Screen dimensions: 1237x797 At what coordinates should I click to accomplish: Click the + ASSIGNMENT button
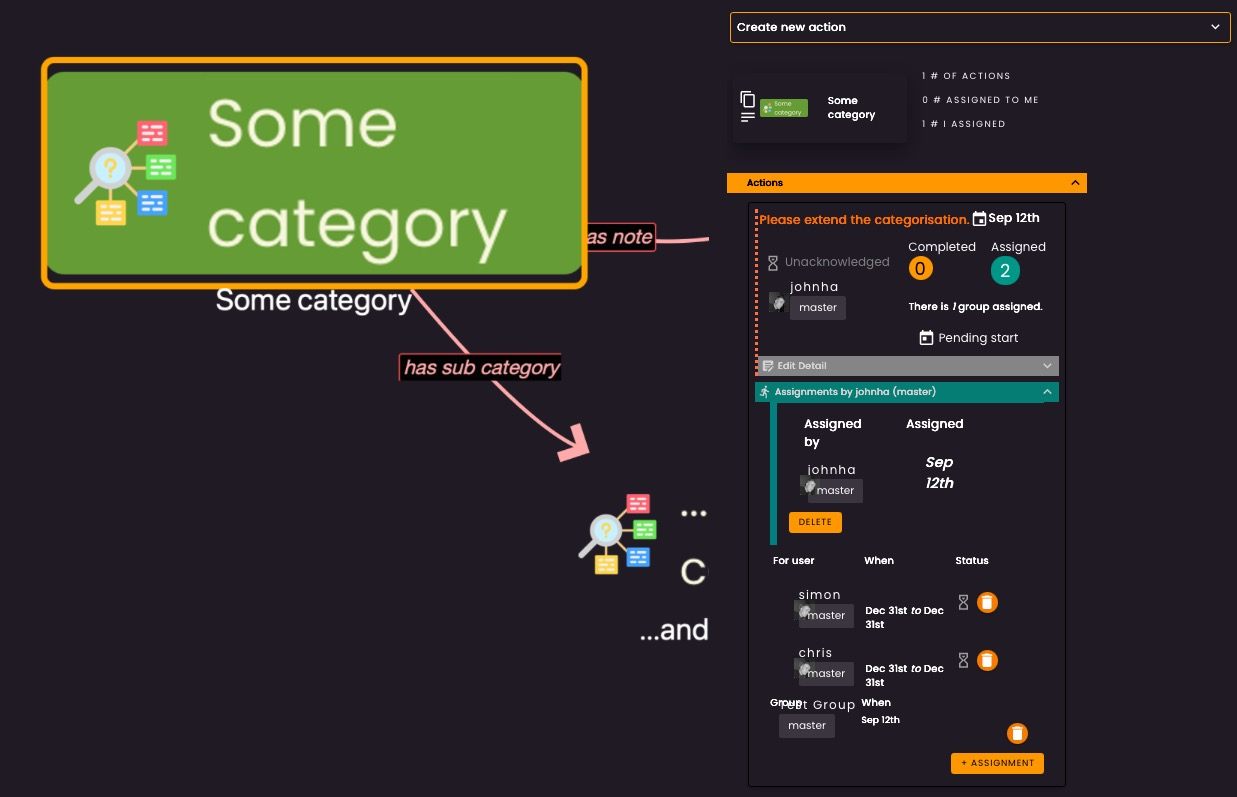click(x=997, y=763)
